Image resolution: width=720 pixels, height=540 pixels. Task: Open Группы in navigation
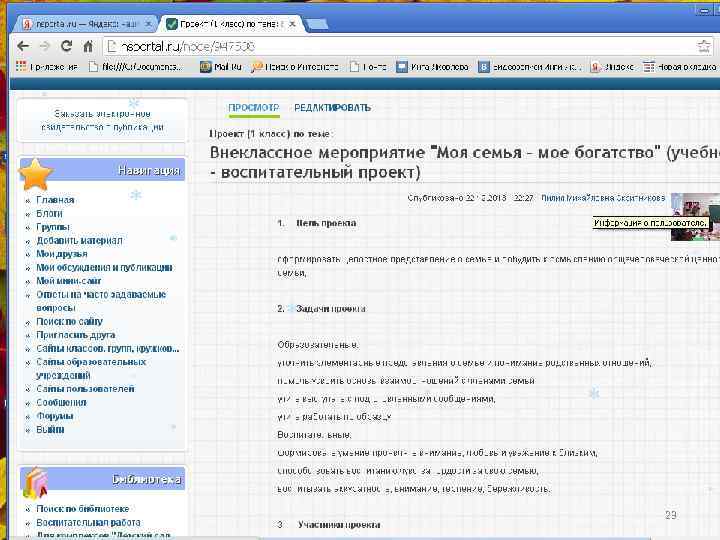point(53,227)
